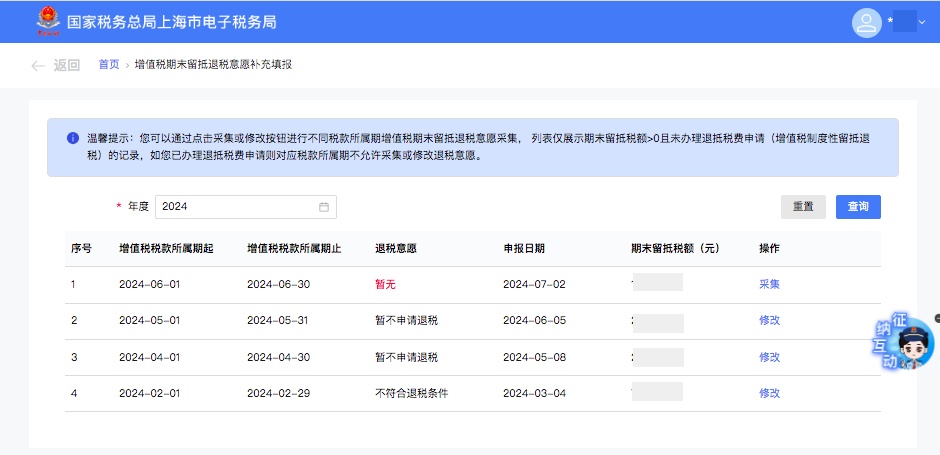
Task: Click 修改 for the 2024-04-01 row
Action: [x=769, y=357]
